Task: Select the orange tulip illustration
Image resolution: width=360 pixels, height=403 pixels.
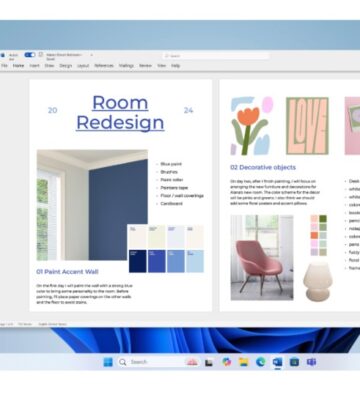Action: (252, 126)
